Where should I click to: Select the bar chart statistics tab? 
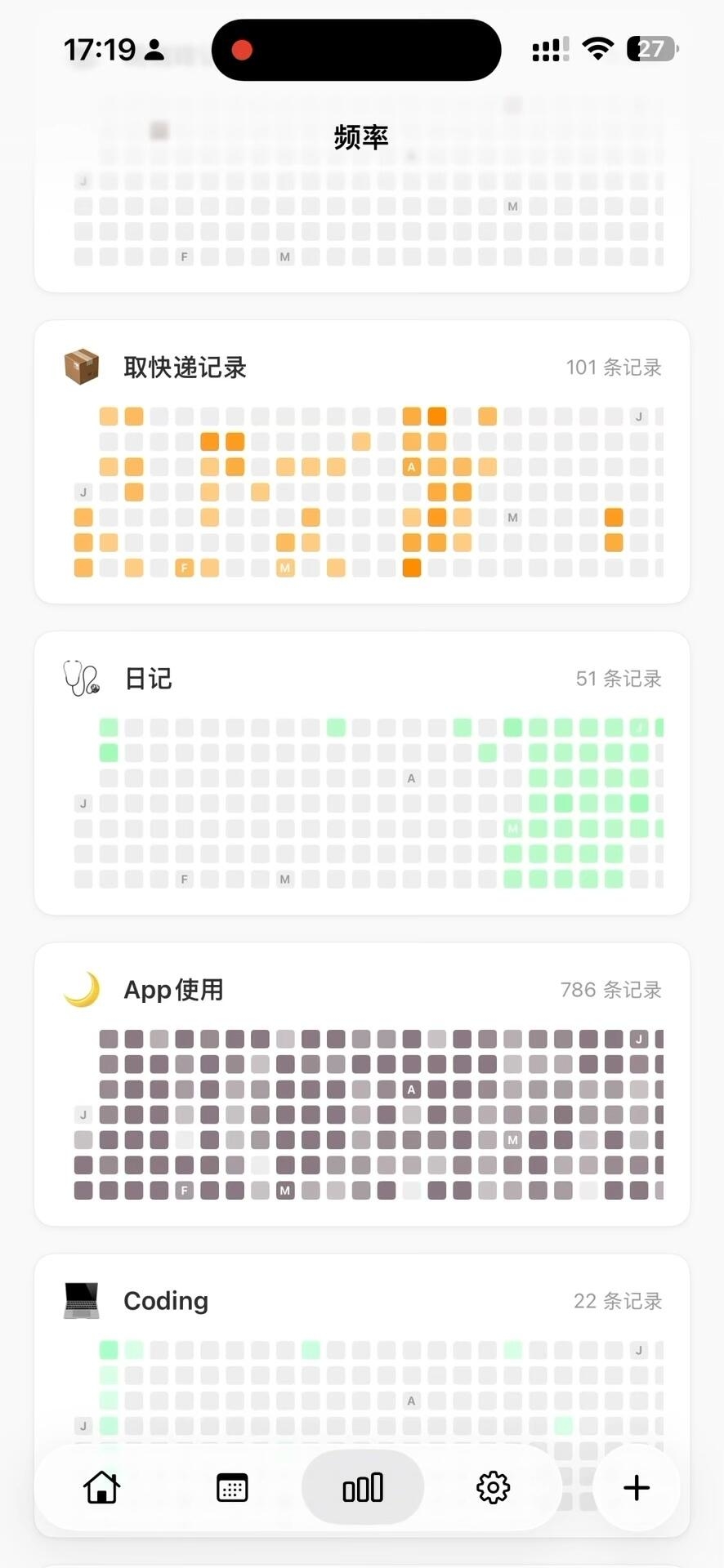point(363,1487)
